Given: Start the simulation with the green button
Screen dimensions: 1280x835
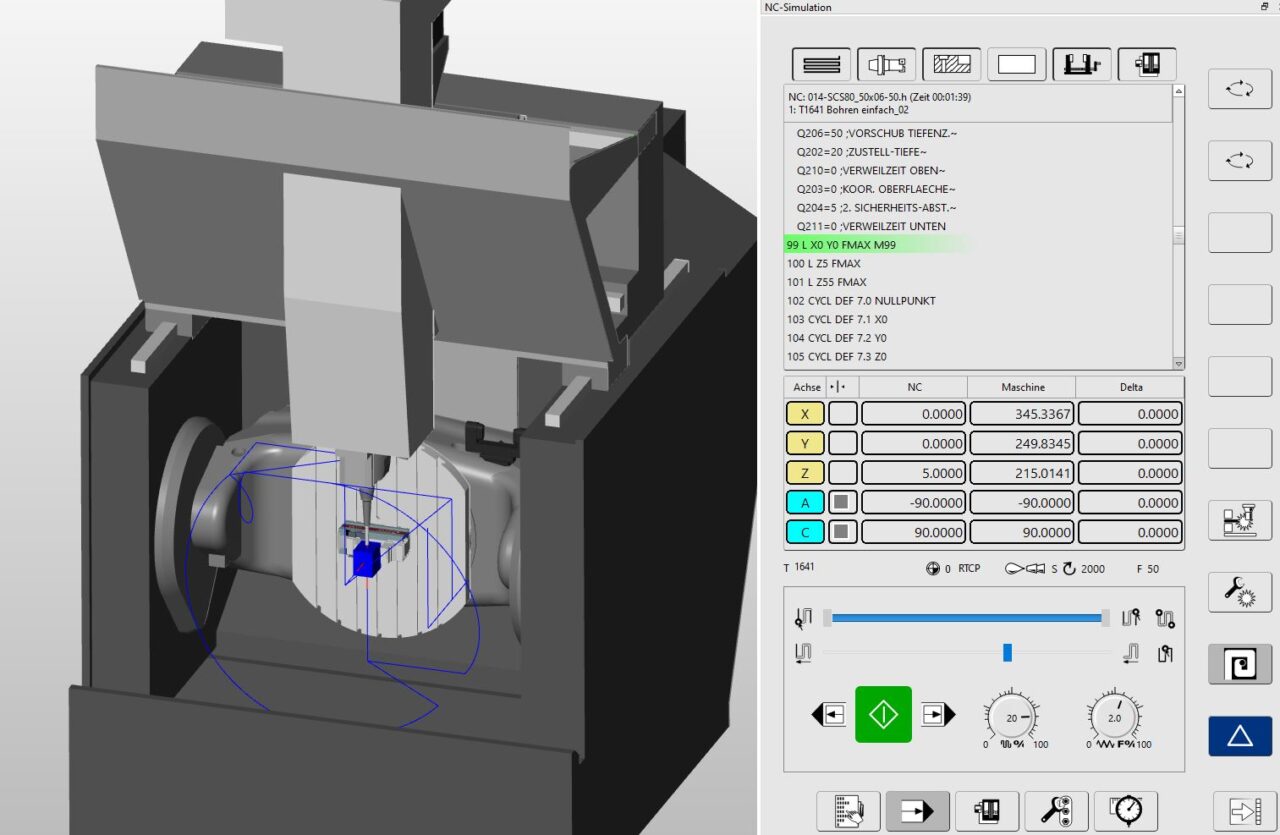Looking at the screenshot, I should click(x=882, y=713).
